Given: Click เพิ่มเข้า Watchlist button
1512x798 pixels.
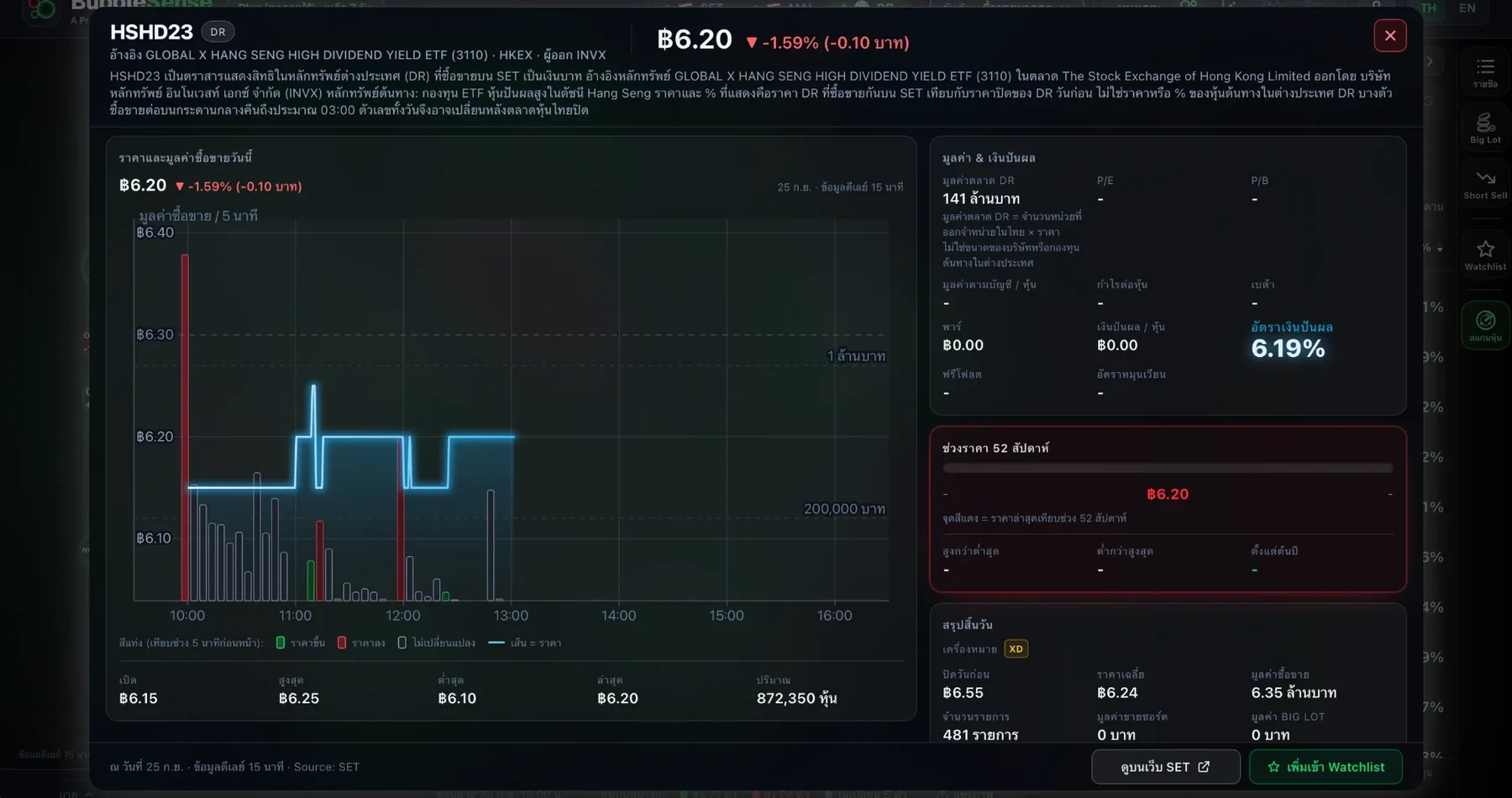Looking at the screenshot, I should coord(1326,767).
